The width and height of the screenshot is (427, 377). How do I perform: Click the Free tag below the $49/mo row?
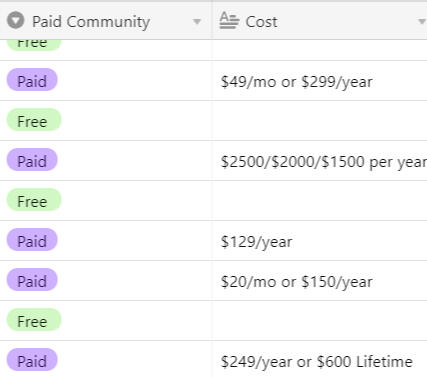[x=34, y=120]
